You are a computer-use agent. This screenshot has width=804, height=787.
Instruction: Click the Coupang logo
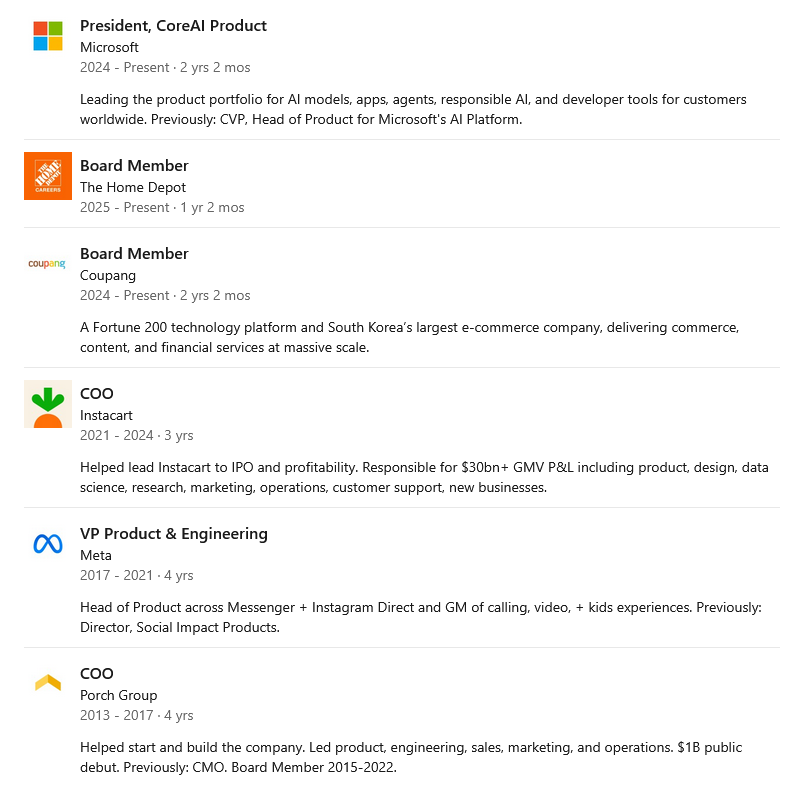click(47, 264)
